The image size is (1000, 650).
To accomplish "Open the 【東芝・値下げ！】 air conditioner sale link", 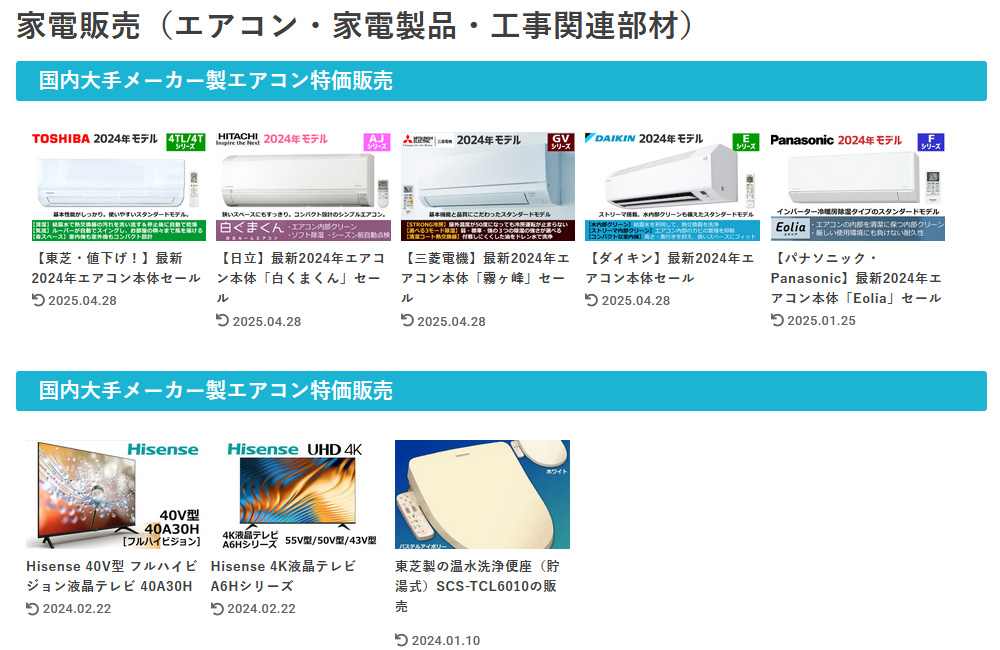I will tap(116, 268).
